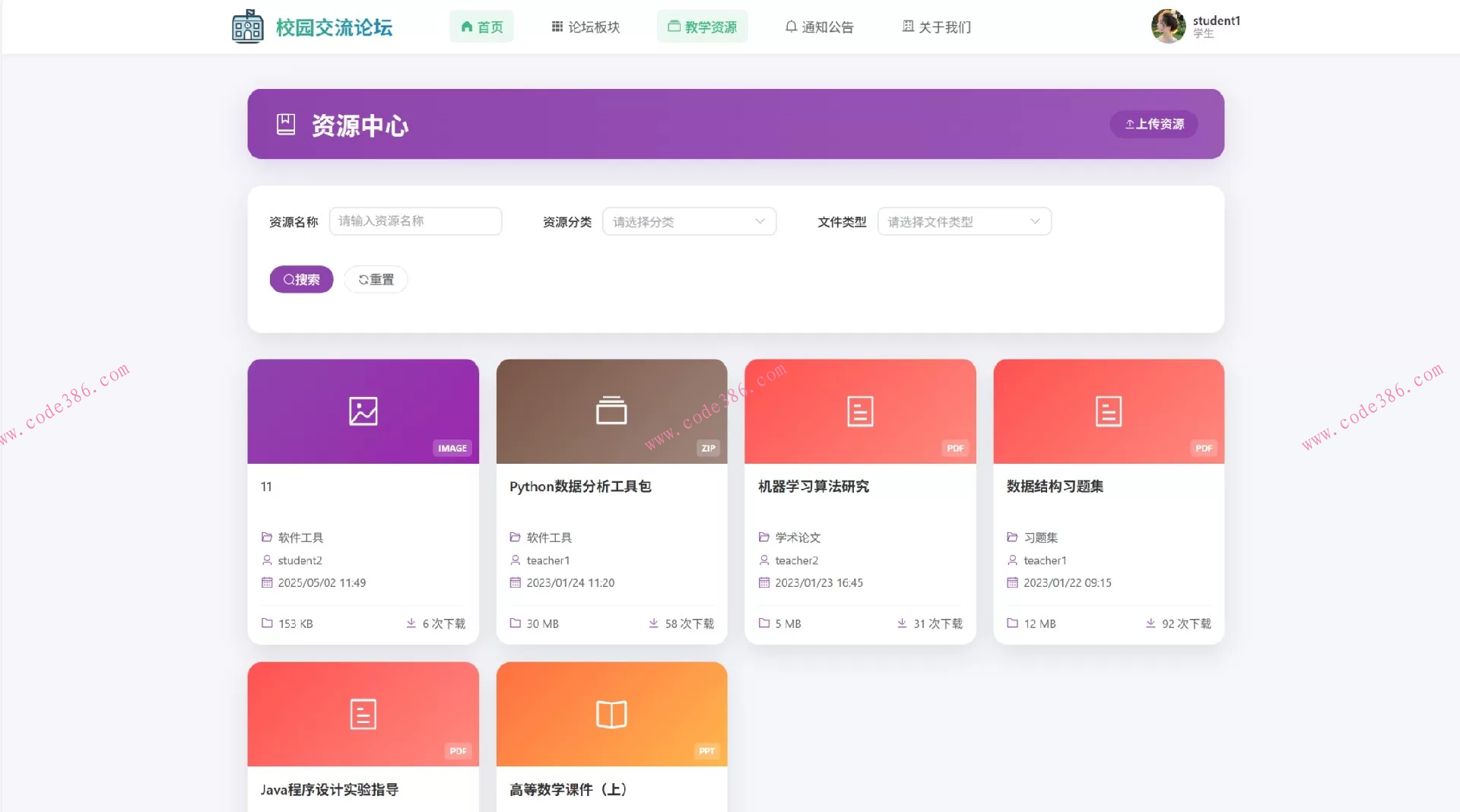Click the ZIP archive icon on Python数据分析工具包
Viewport: 1460px width, 812px height.
pyautogui.click(x=611, y=411)
